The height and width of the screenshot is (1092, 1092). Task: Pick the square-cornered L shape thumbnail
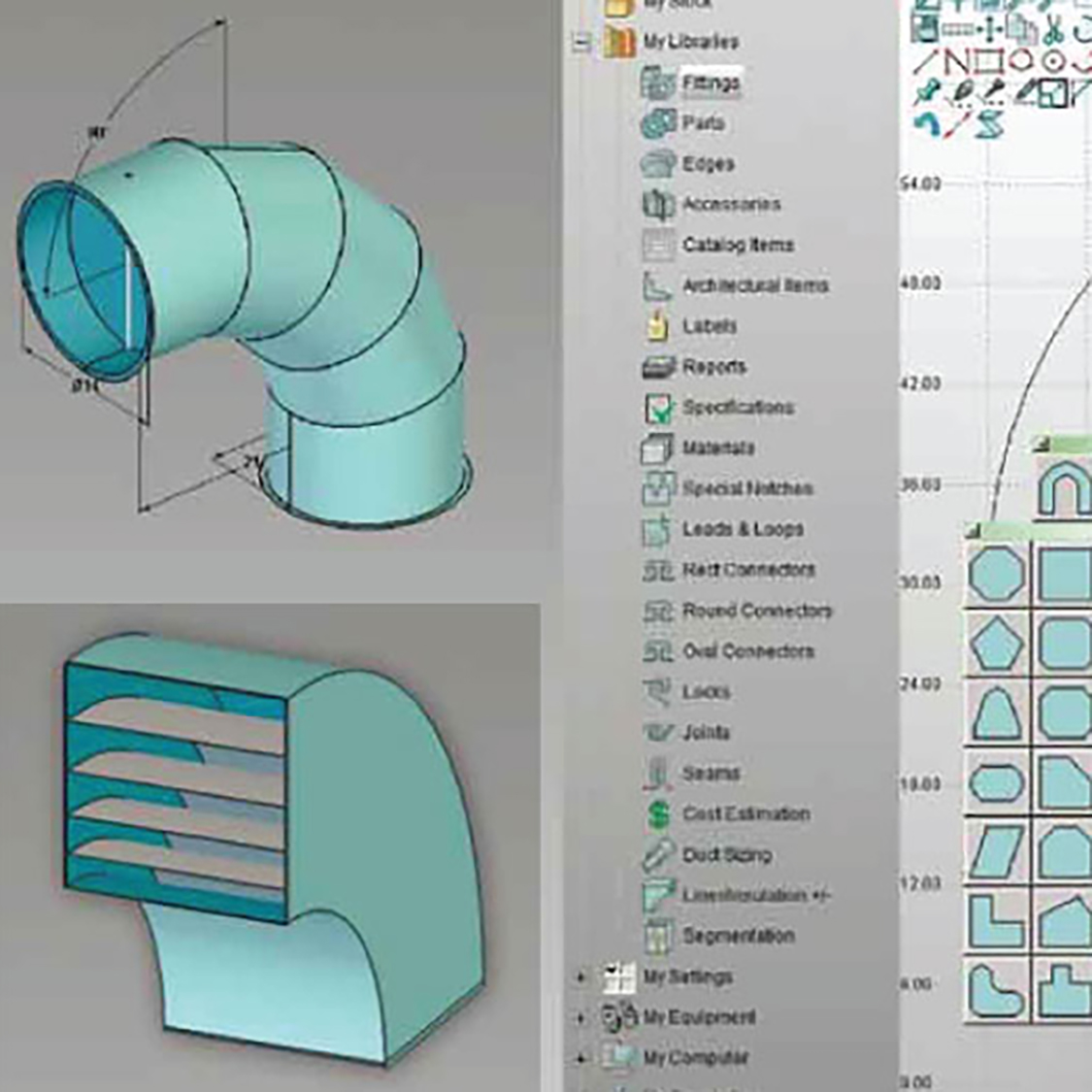tap(997, 920)
